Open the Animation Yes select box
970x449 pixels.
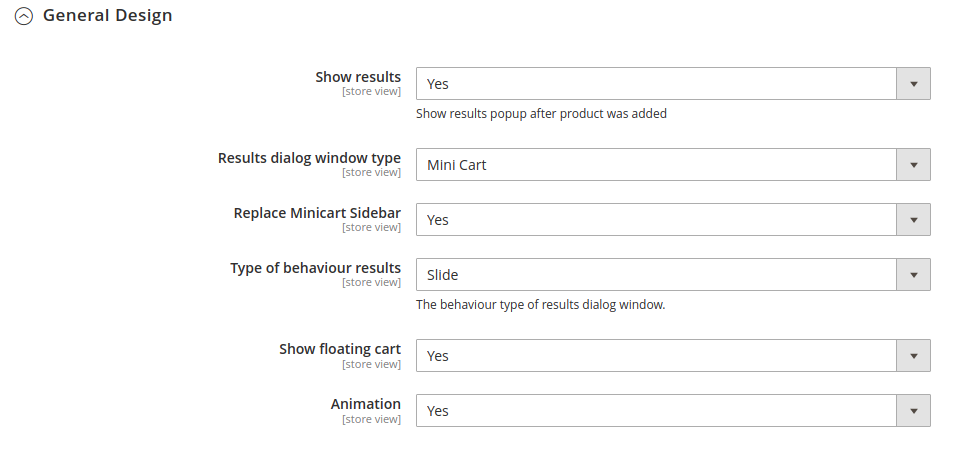point(673,411)
